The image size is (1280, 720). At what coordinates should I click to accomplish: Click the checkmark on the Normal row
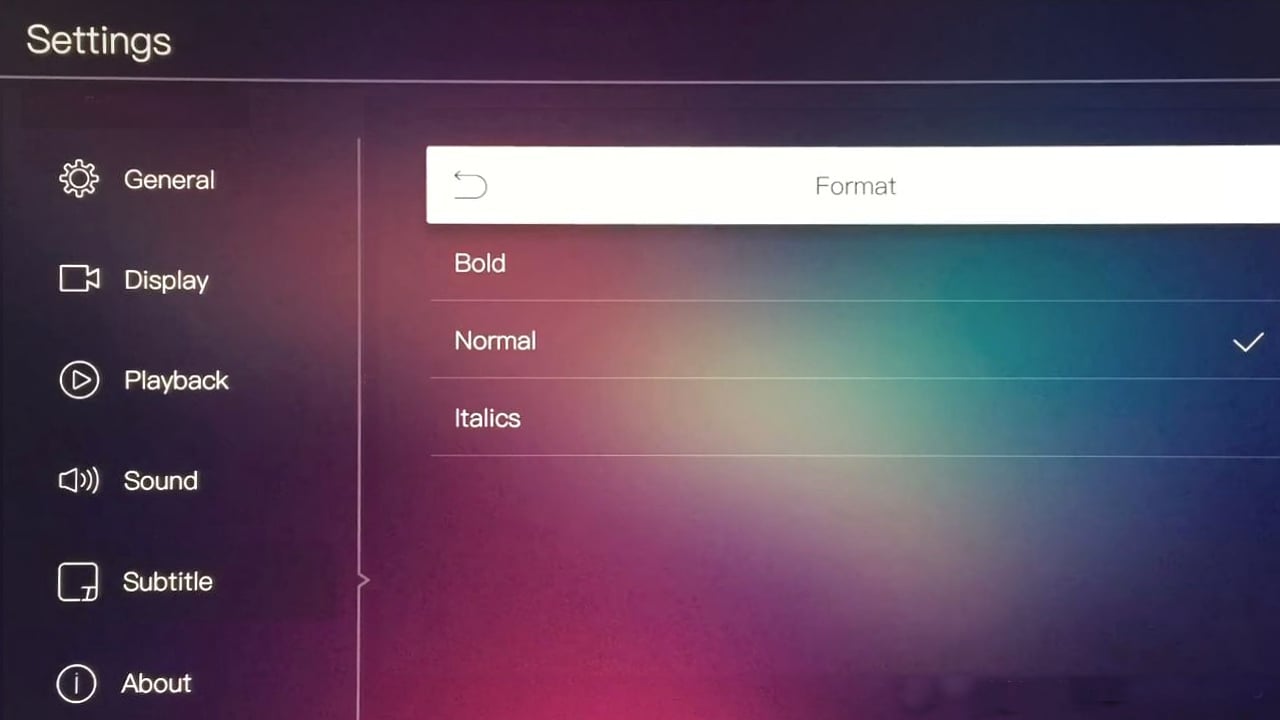[x=1247, y=342]
